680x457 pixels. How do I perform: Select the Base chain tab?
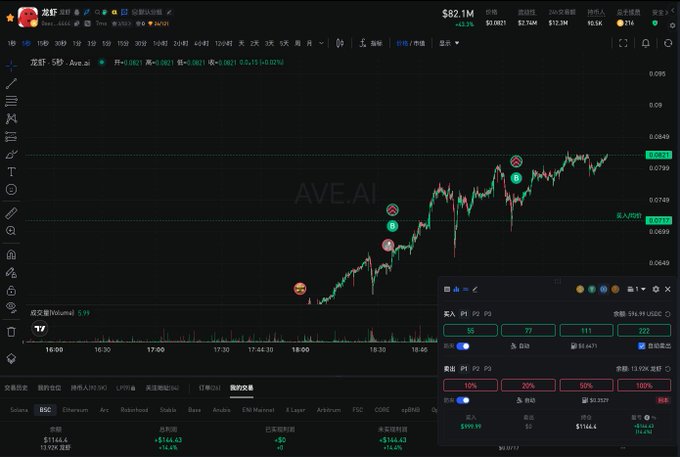point(194,410)
